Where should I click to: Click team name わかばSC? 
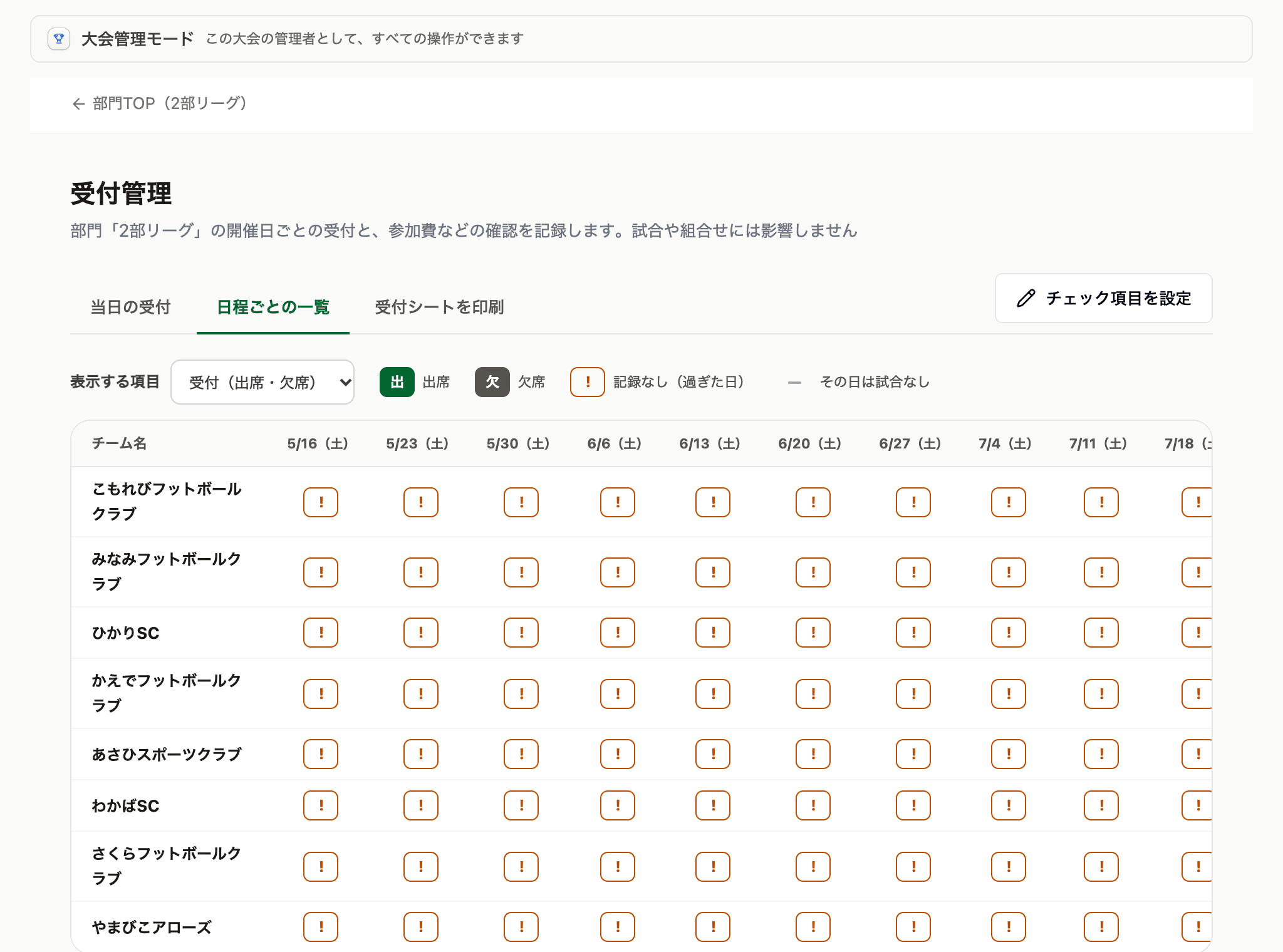[x=126, y=806]
